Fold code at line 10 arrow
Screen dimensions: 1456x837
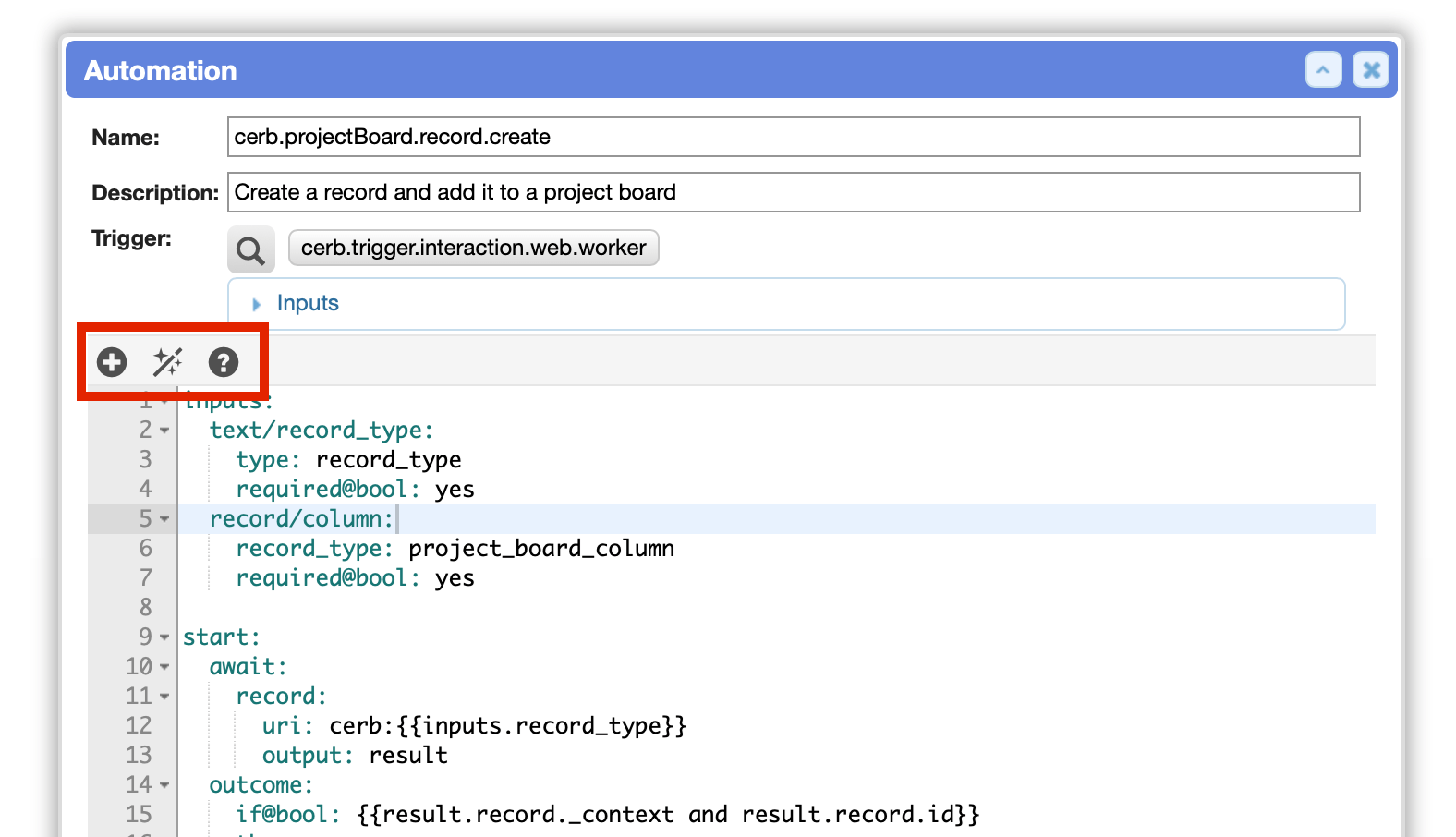pyautogui.click(x=164, y=667)
